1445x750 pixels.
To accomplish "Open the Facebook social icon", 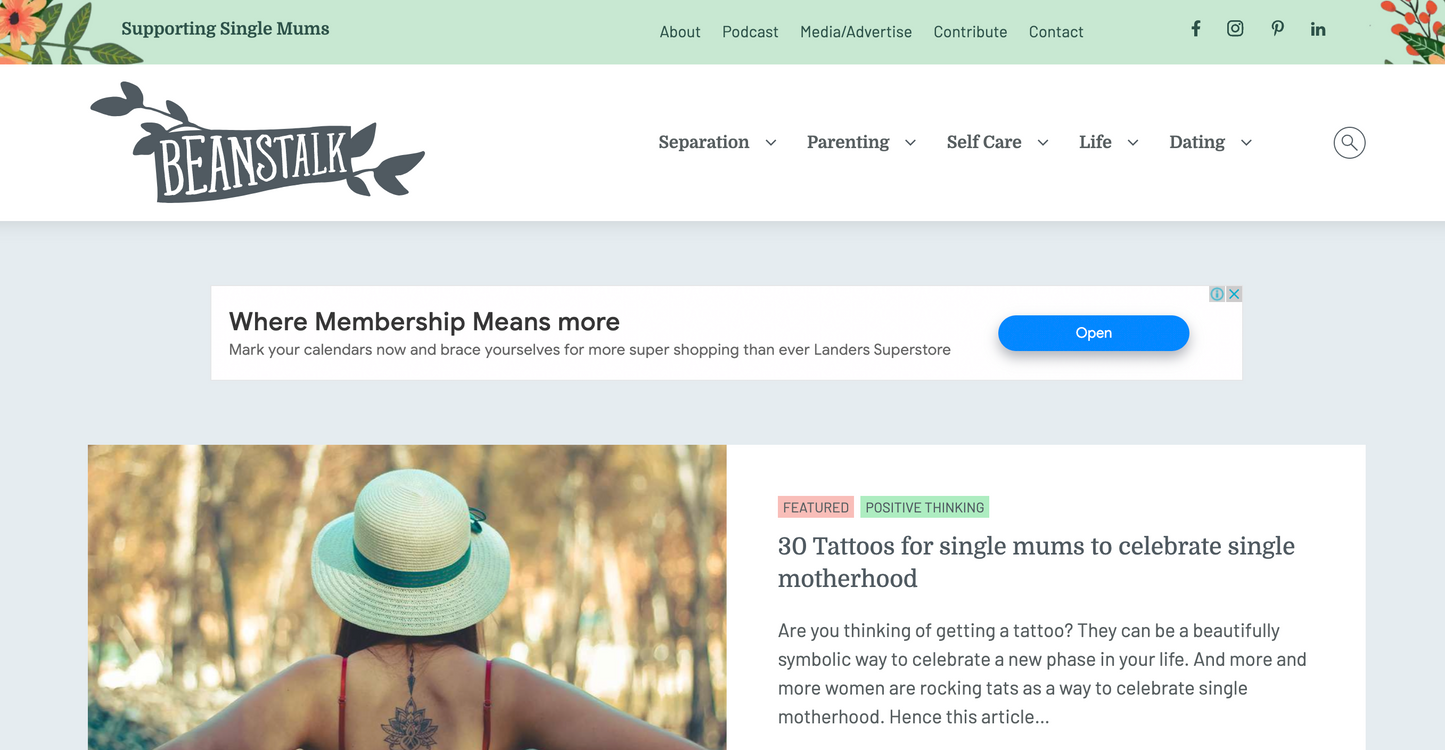I will point(1195,29).
